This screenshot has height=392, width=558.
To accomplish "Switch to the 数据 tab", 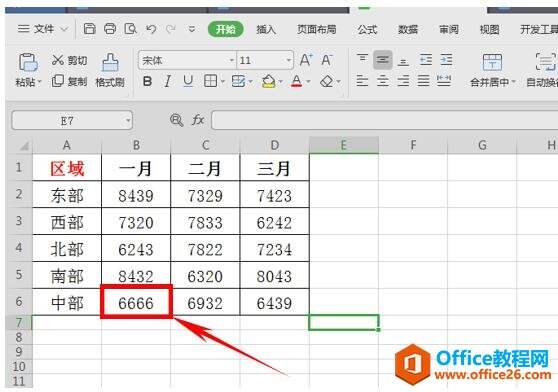I will (x=408, y=29).
